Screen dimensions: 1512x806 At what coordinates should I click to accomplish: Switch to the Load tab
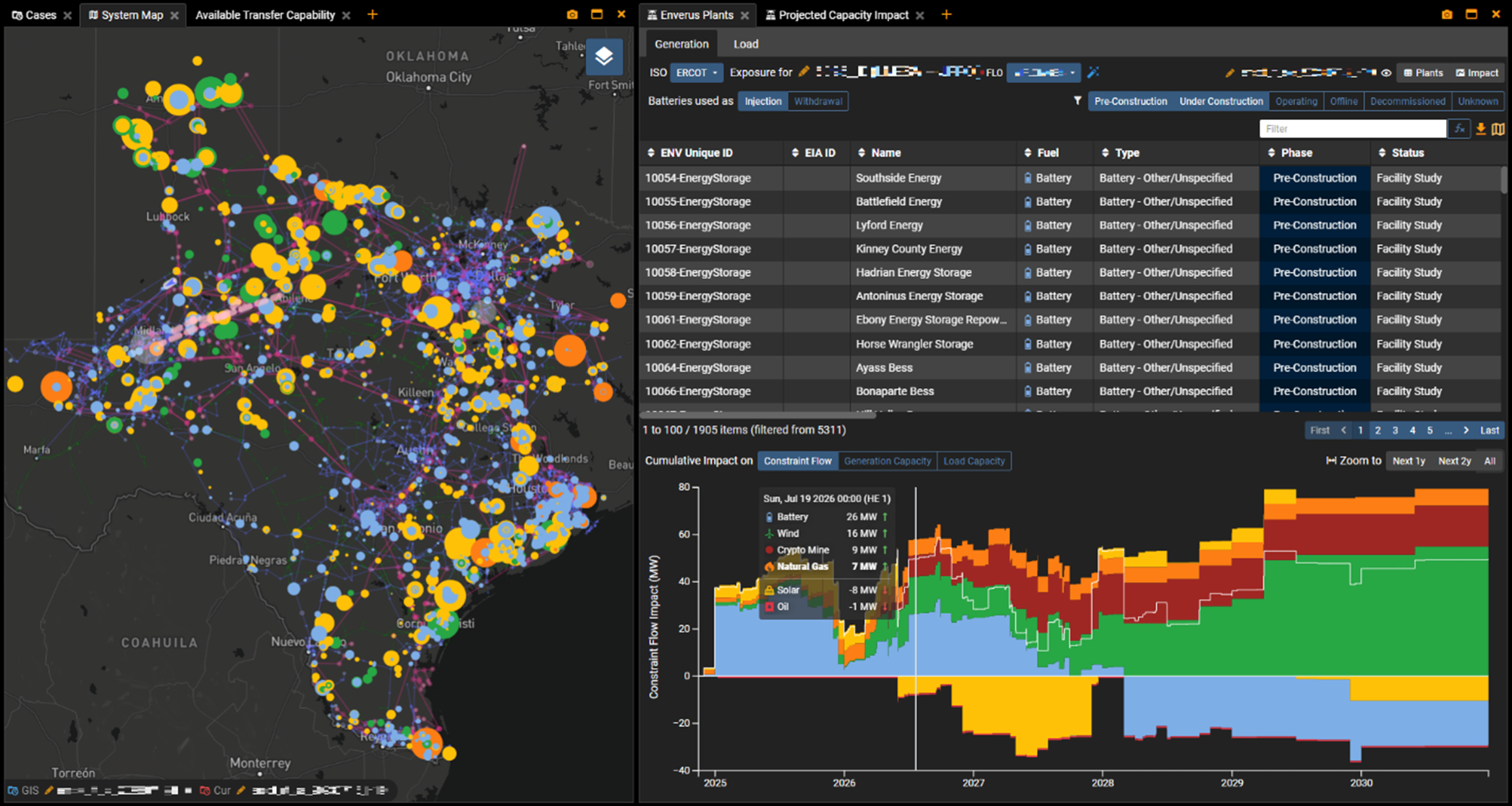click(x=745, y=44)
